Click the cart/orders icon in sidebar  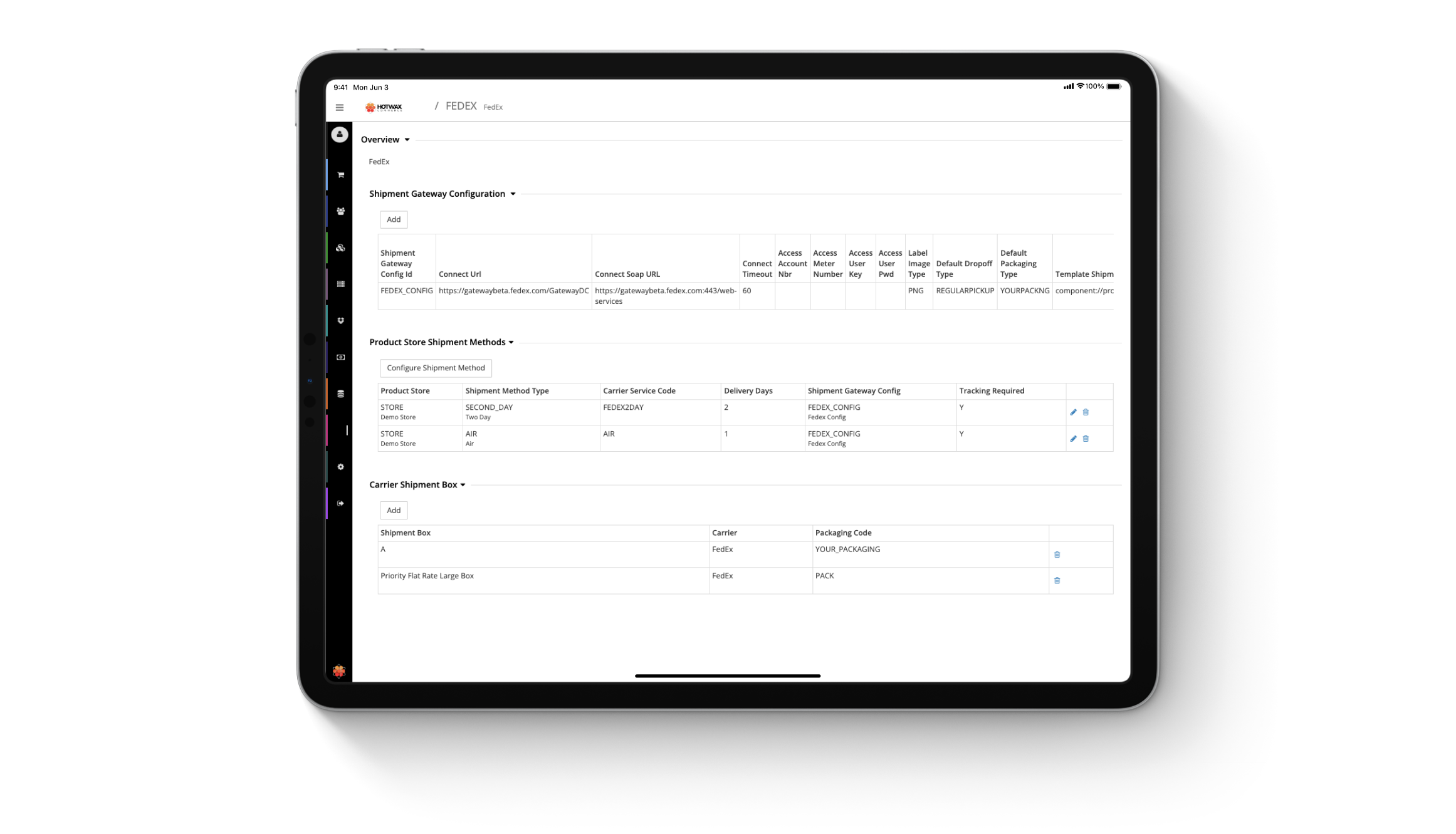(x=341, y=174)
